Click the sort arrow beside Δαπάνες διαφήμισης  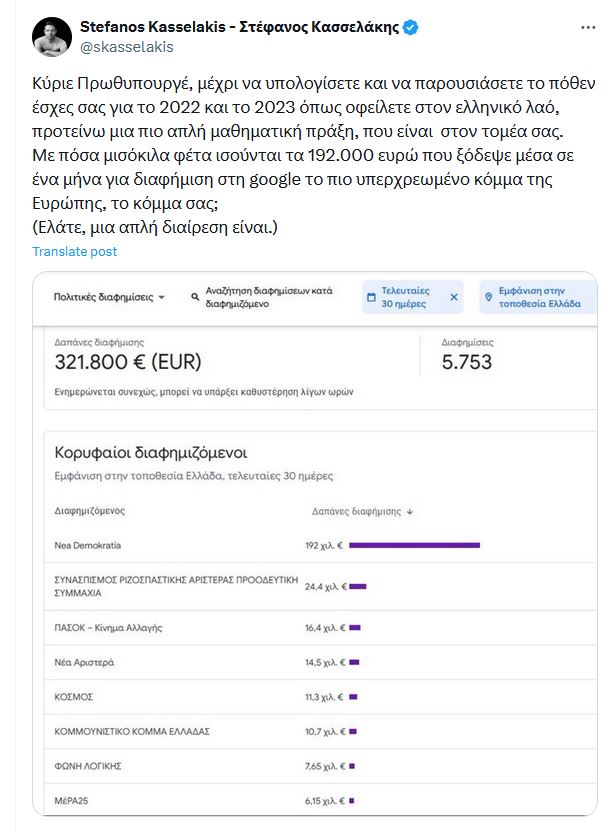(410, 511)
